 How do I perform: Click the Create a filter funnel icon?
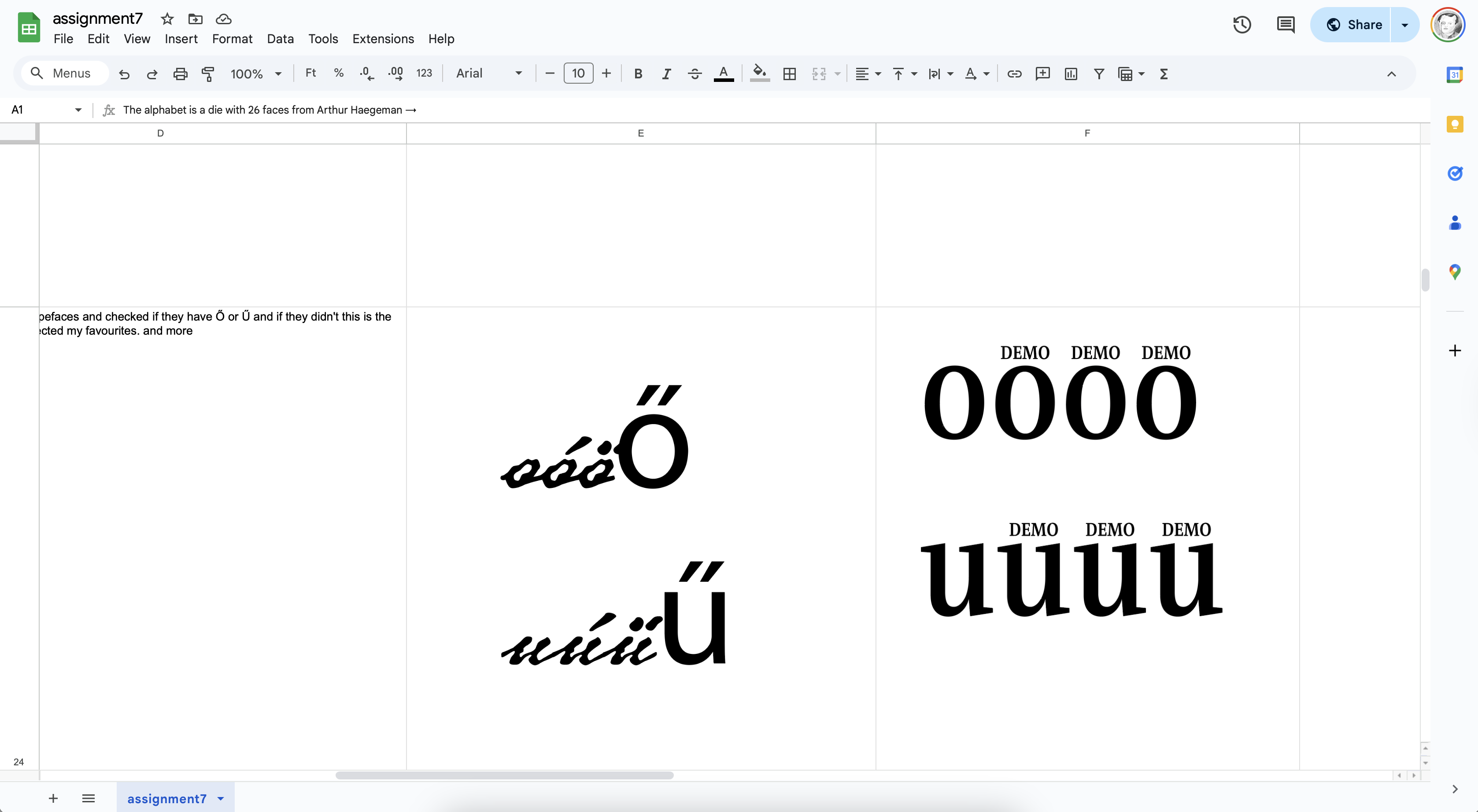point(1098,74)
